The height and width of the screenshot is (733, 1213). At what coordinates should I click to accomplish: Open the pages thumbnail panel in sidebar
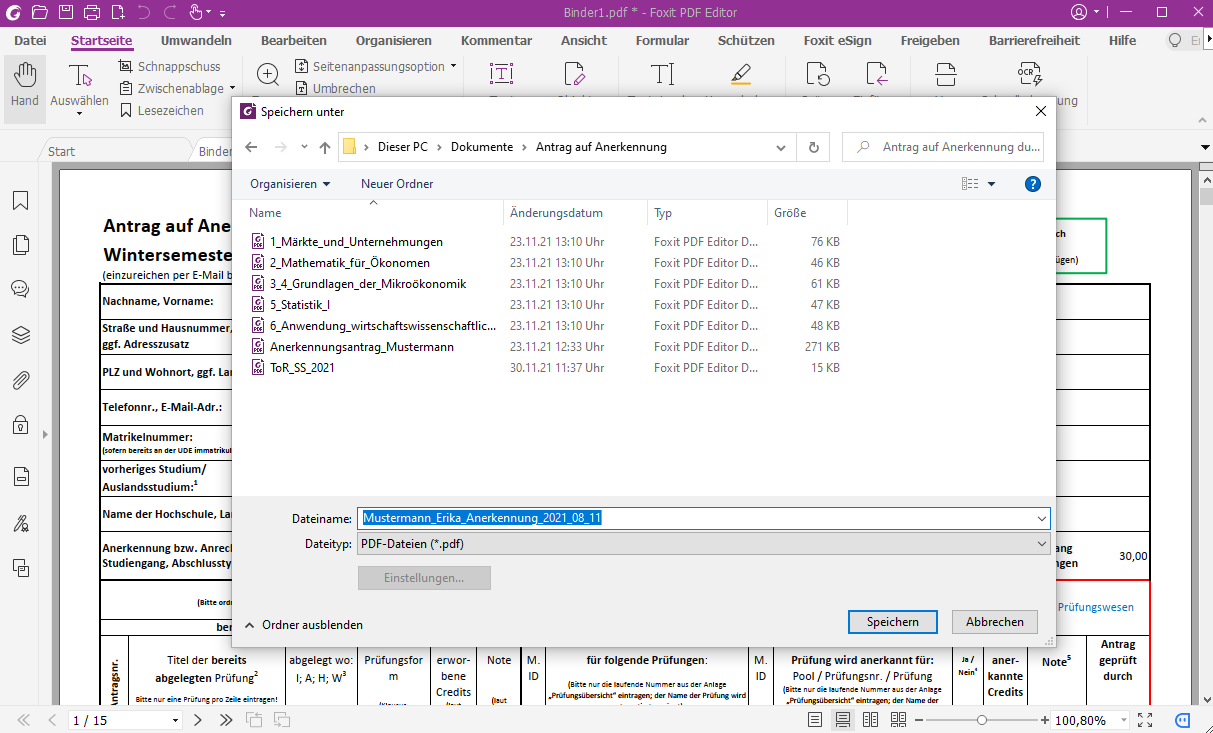click(20, 245)
